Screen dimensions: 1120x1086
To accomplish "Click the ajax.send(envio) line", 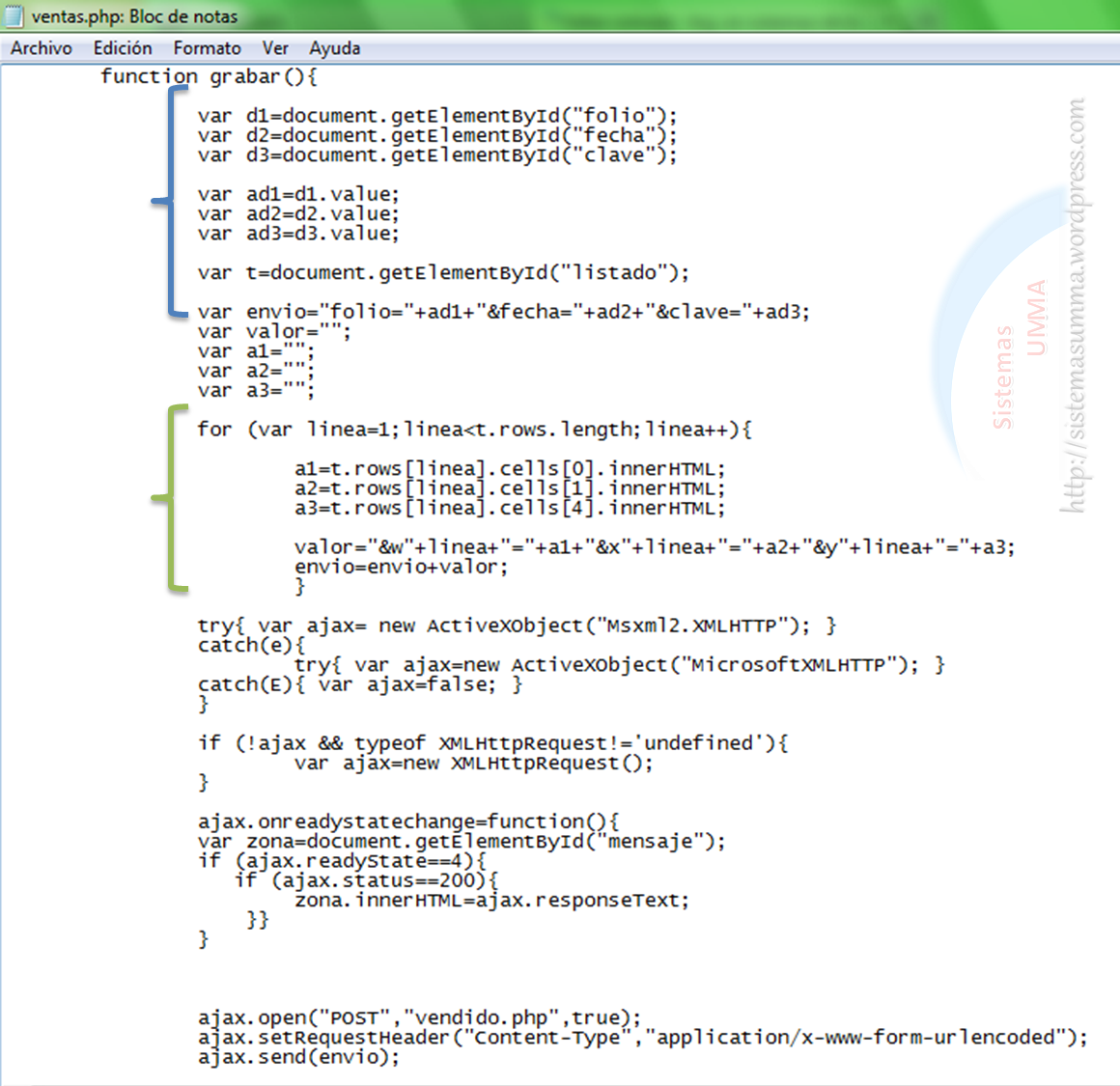I will (298, 1057).
